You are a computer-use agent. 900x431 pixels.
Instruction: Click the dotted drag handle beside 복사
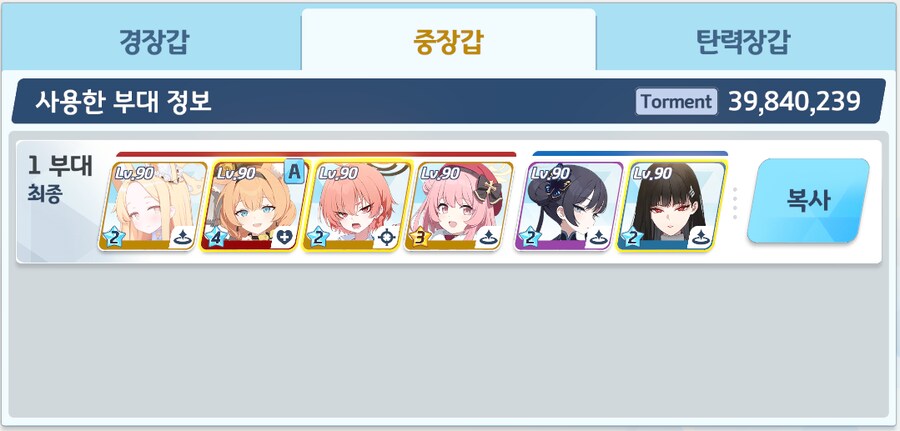tap(736, 203)
